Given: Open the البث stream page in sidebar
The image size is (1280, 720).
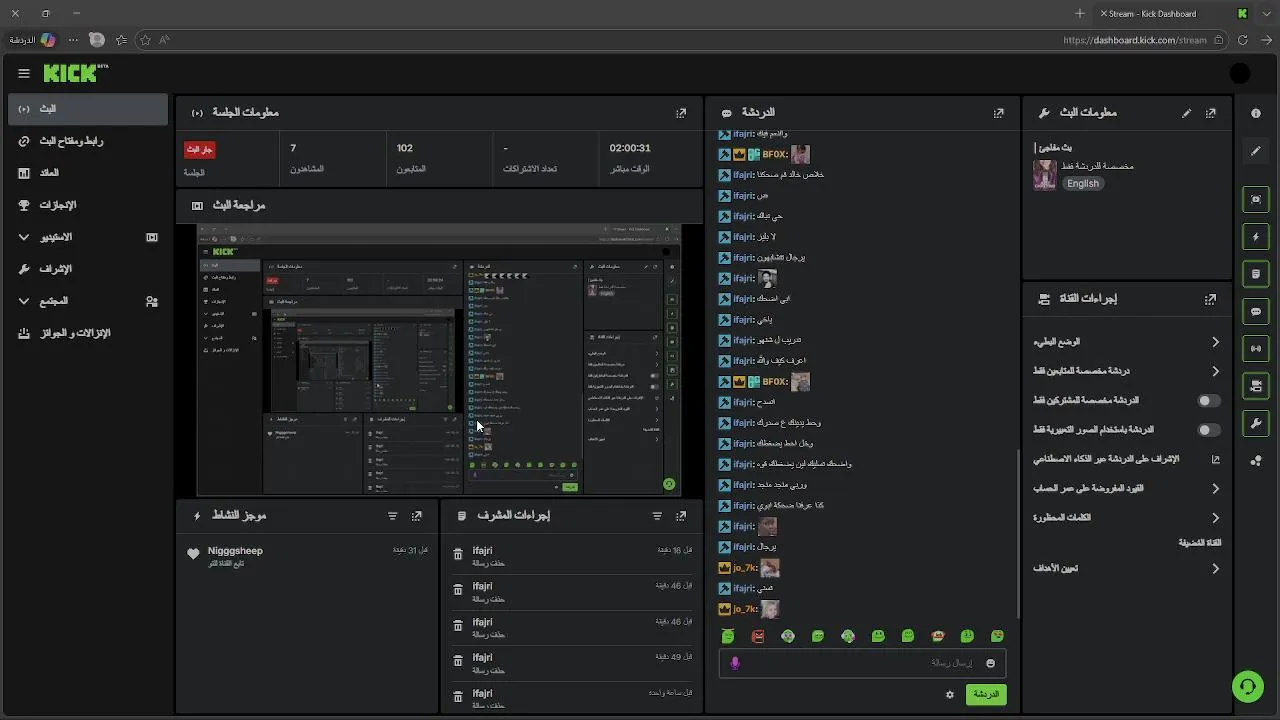Looking at the screenshot, I should point(88,109).
